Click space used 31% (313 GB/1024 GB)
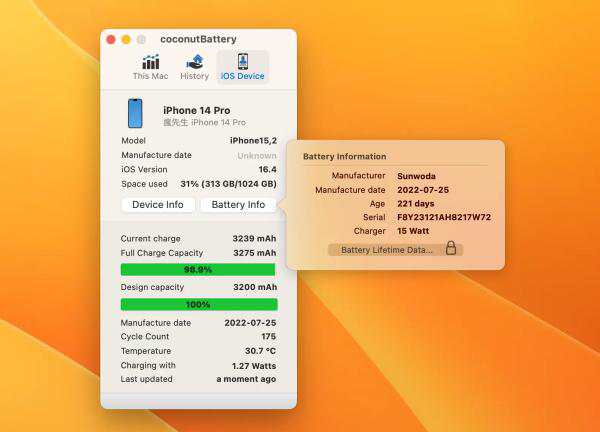The image size is (600, 432). click(228, 184)
